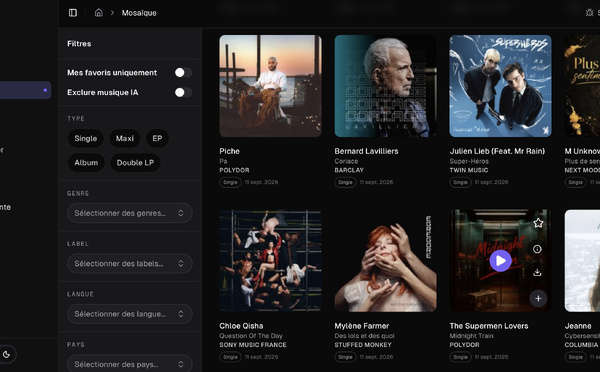600x372 pixels.
Task: Click the Coriace track title
Action: [x=346, y=161]
